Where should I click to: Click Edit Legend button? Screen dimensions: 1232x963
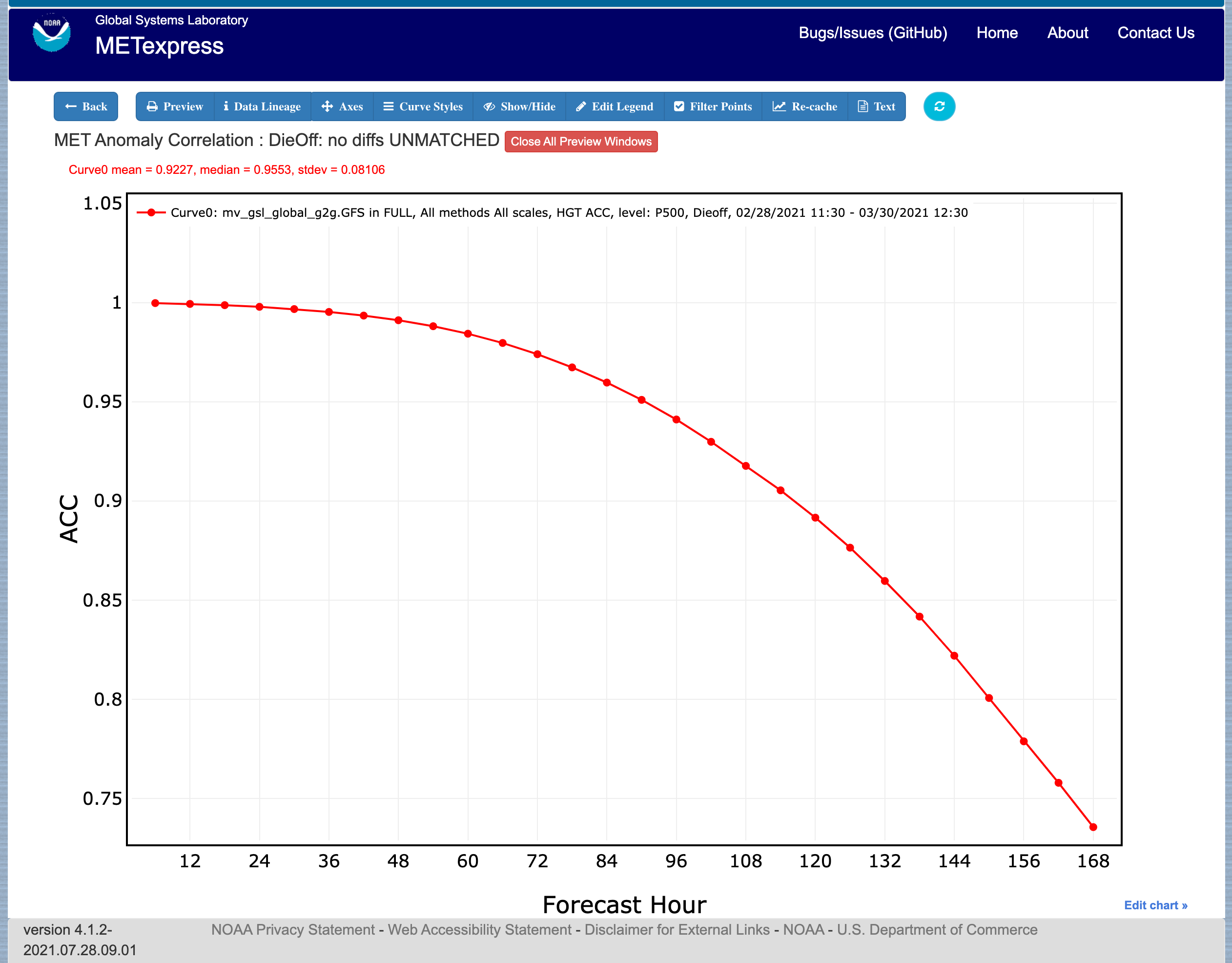(x=615, y=106)
